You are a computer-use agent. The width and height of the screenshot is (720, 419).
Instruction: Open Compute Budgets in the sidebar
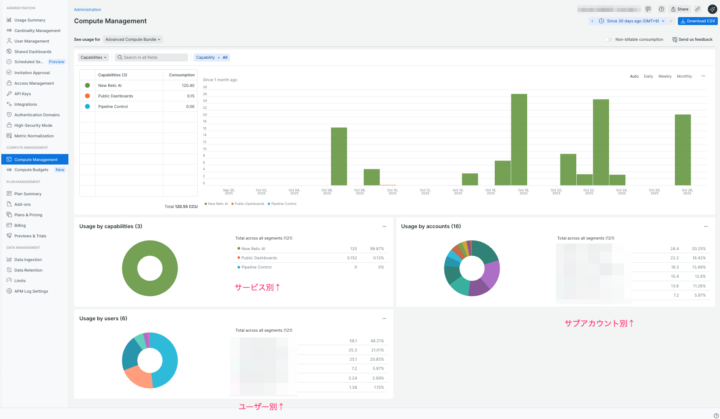coord(32,169)
